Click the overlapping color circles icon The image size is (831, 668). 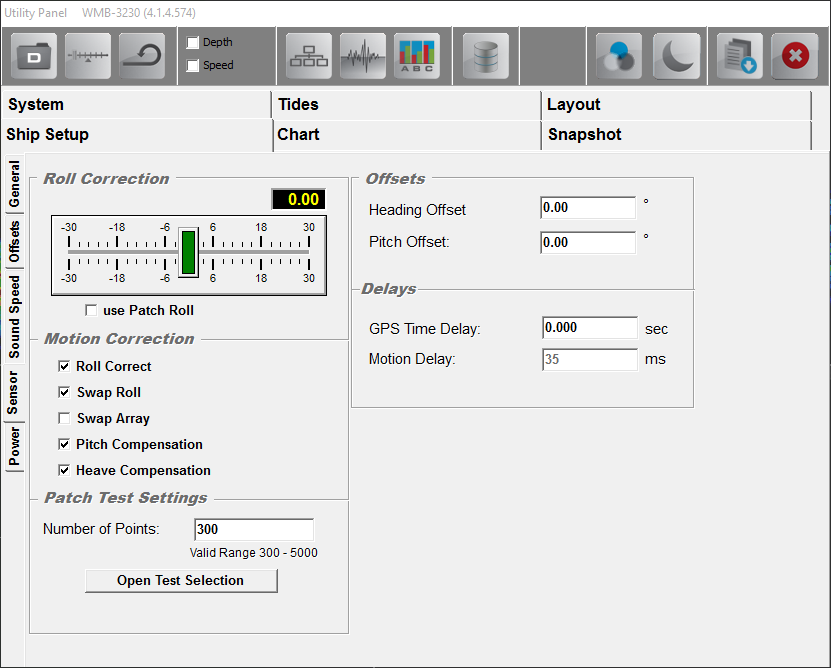(x=619, y=56)
